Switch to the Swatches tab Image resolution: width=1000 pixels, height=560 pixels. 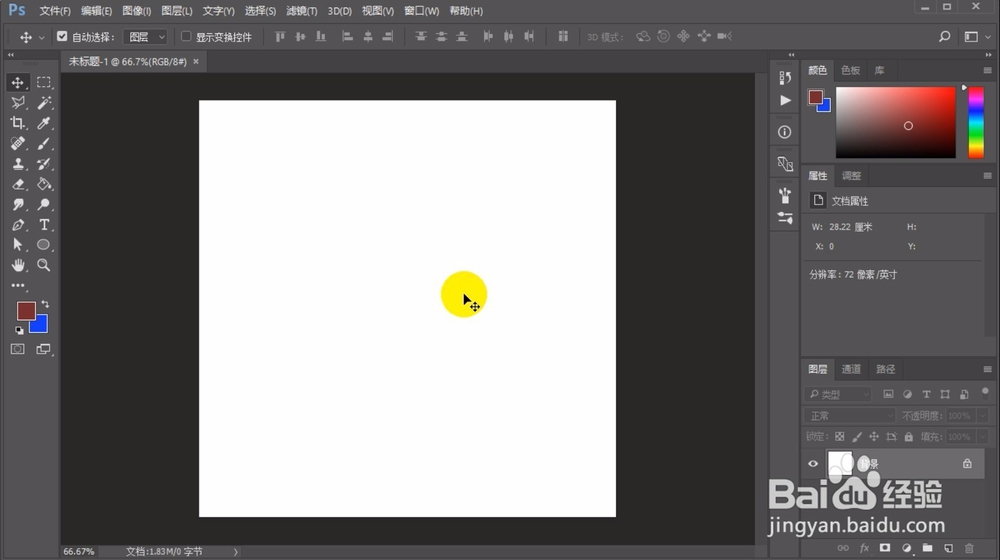[850, 70]
